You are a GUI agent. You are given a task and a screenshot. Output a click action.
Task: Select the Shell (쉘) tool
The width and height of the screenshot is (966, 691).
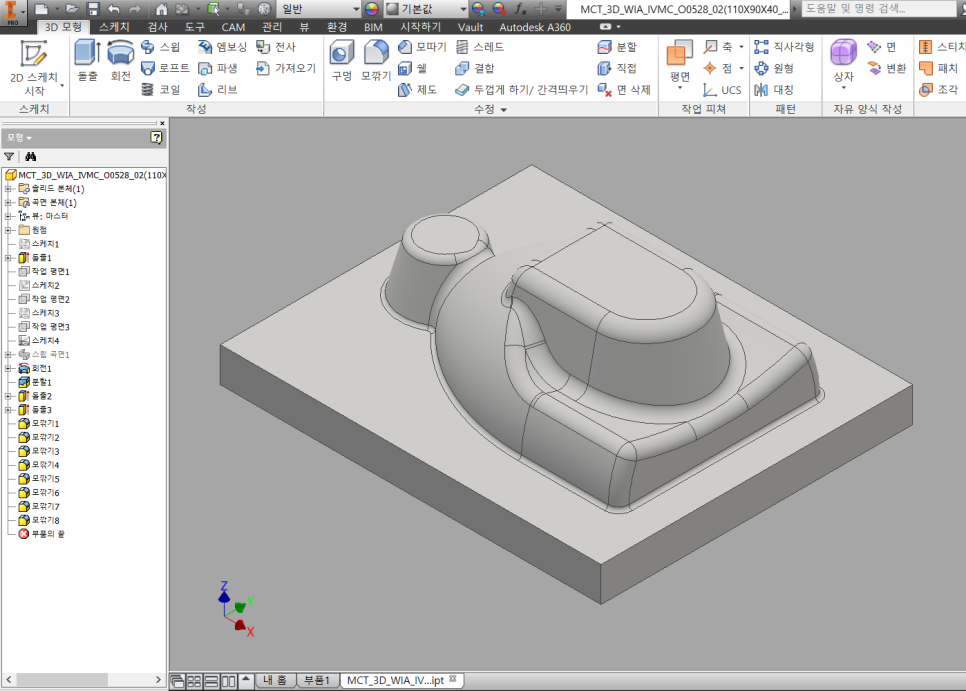coord(413,68)
